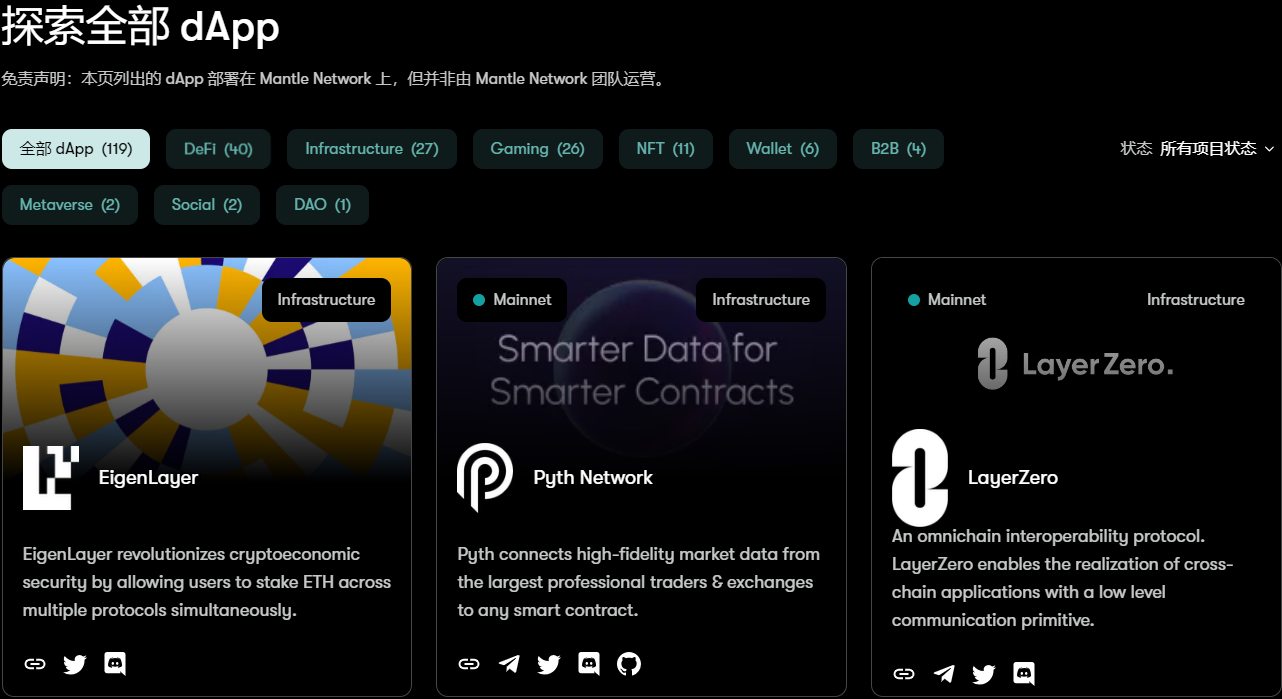This screenshot has width=1282, height=699.
Task: Toggle the DeFi (40) filter
Action: pyautogui.click(x=218, y=148)
